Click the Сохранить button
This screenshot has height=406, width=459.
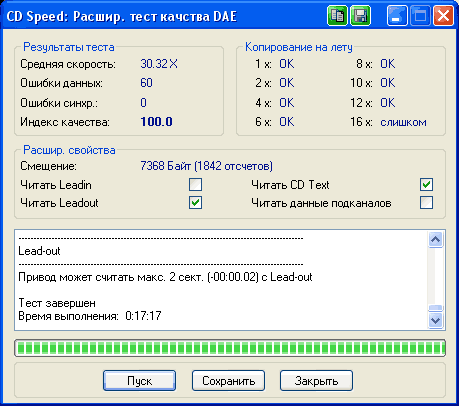coord(228,380)
